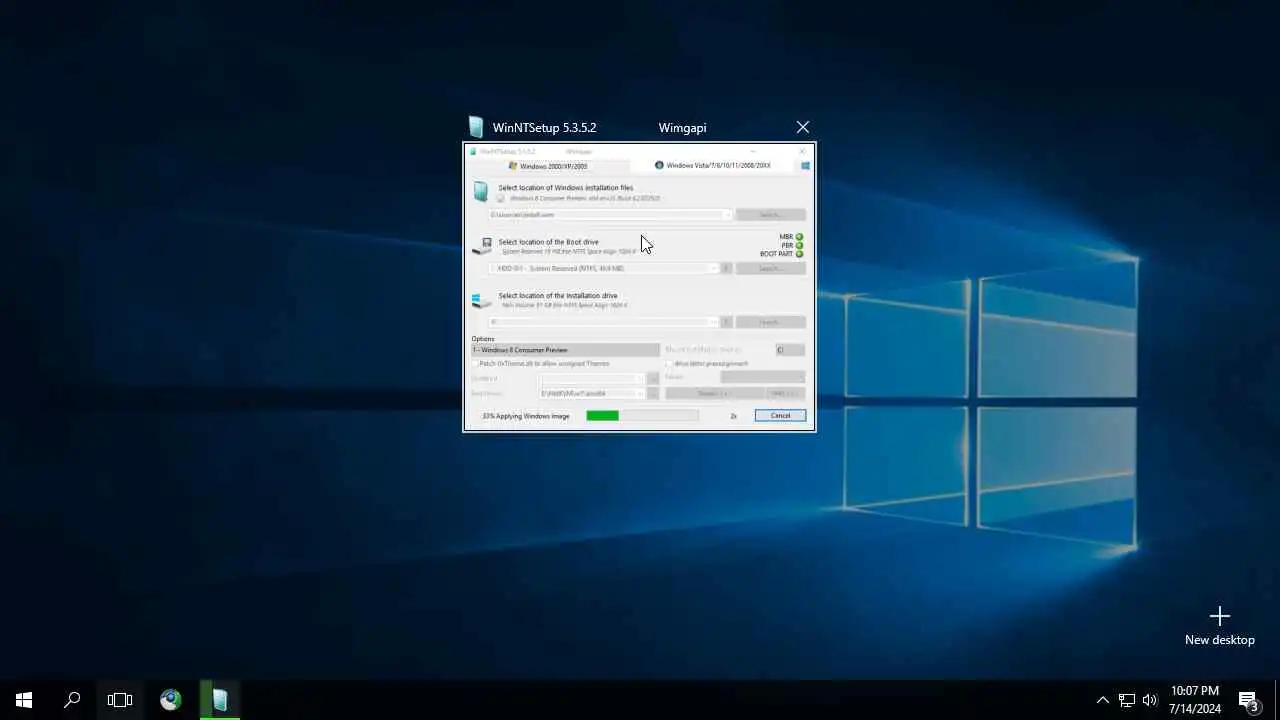
Task: Toggle the Task View button
Action: pos(120,700)
